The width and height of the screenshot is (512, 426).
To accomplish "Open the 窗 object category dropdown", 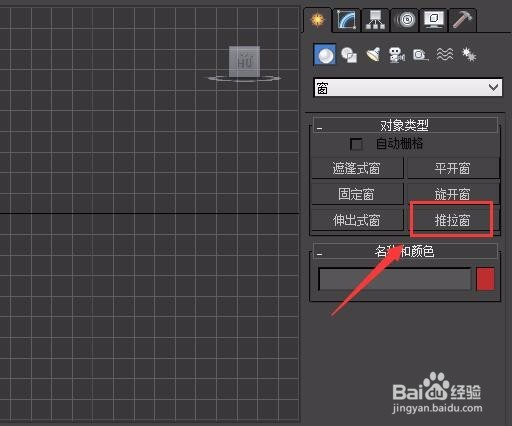I will (x=408, y=88).
